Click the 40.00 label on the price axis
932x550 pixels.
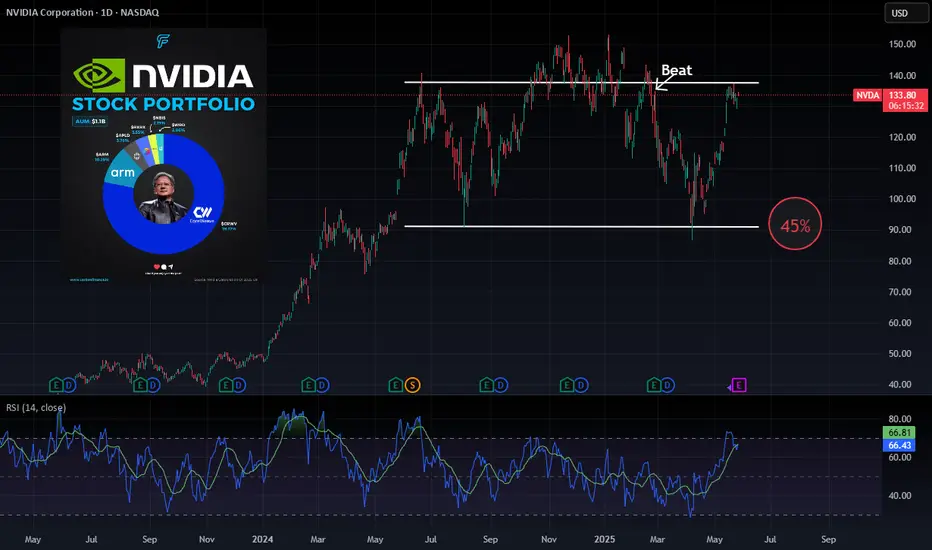click(x=900, y=384)
